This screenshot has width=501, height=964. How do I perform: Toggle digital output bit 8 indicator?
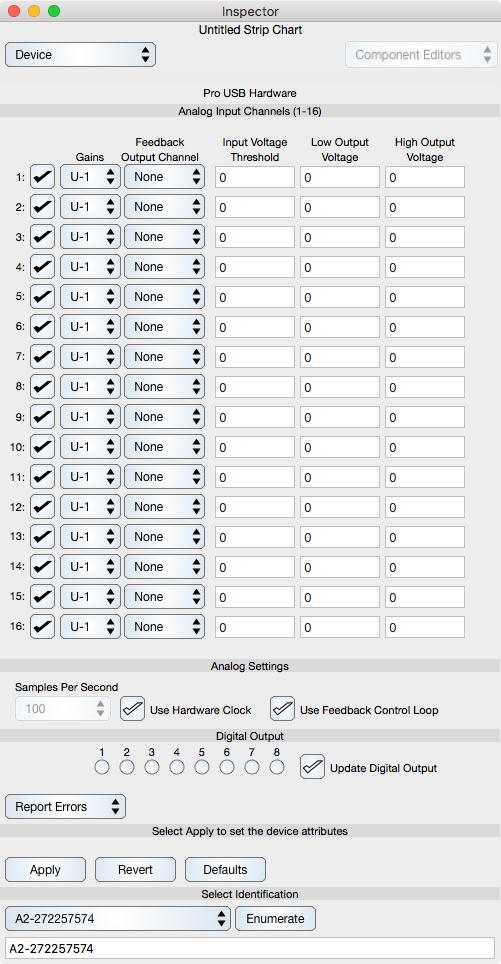pos(277,767)
